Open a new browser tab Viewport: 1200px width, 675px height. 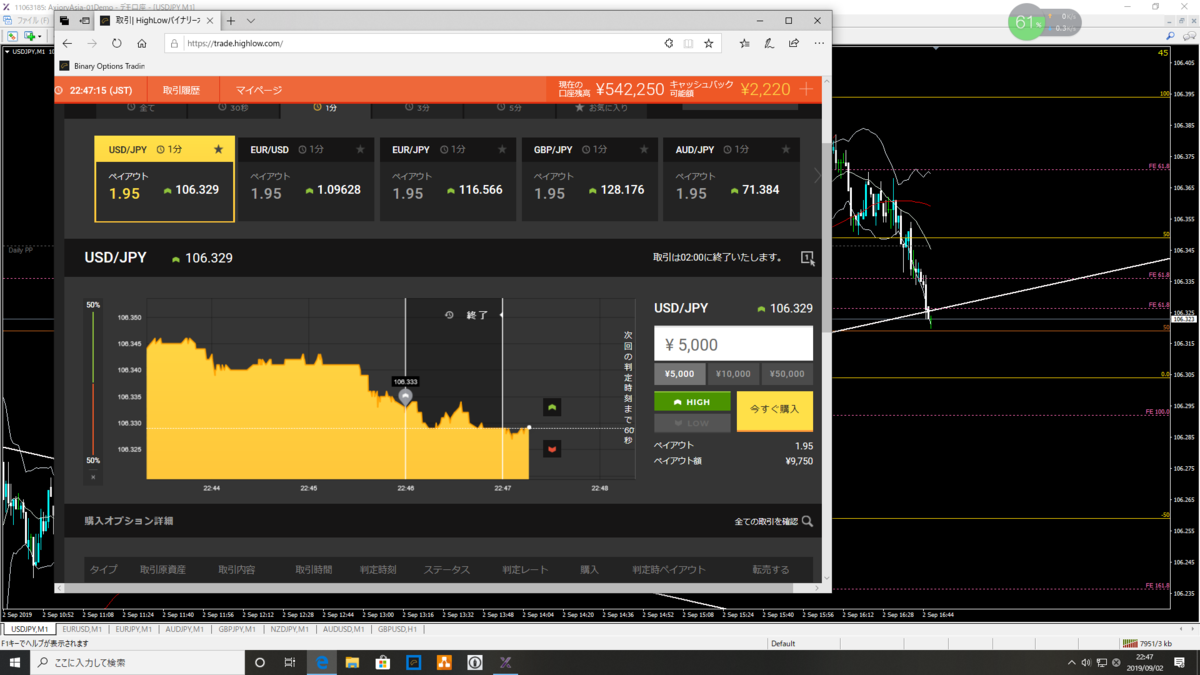(231, 20)
